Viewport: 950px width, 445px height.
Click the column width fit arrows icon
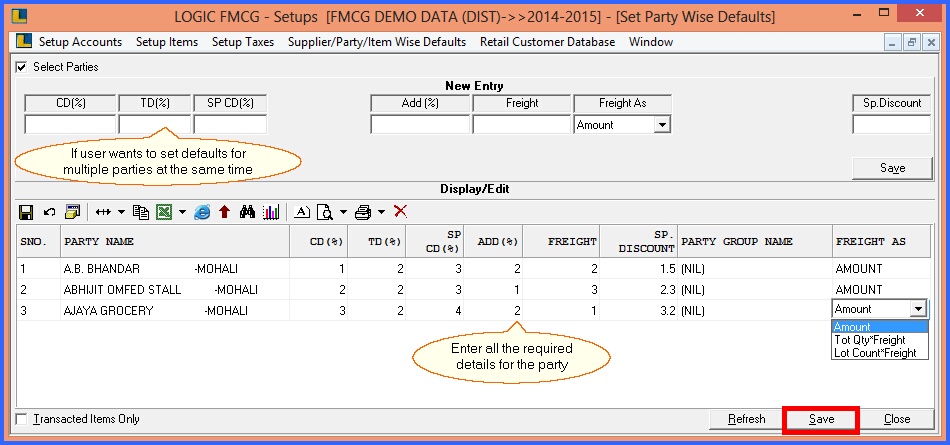104,212
